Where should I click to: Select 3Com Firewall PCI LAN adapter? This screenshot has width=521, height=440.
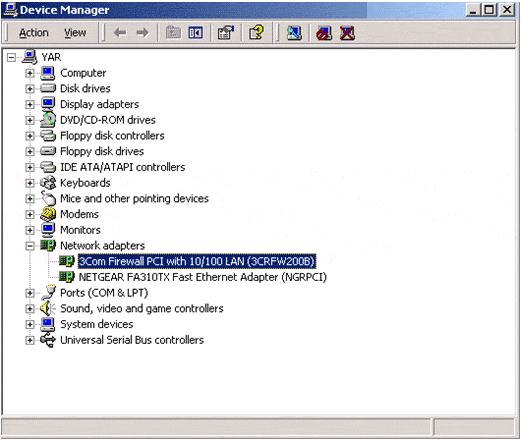pyautogui.click(x=197, y=261)
